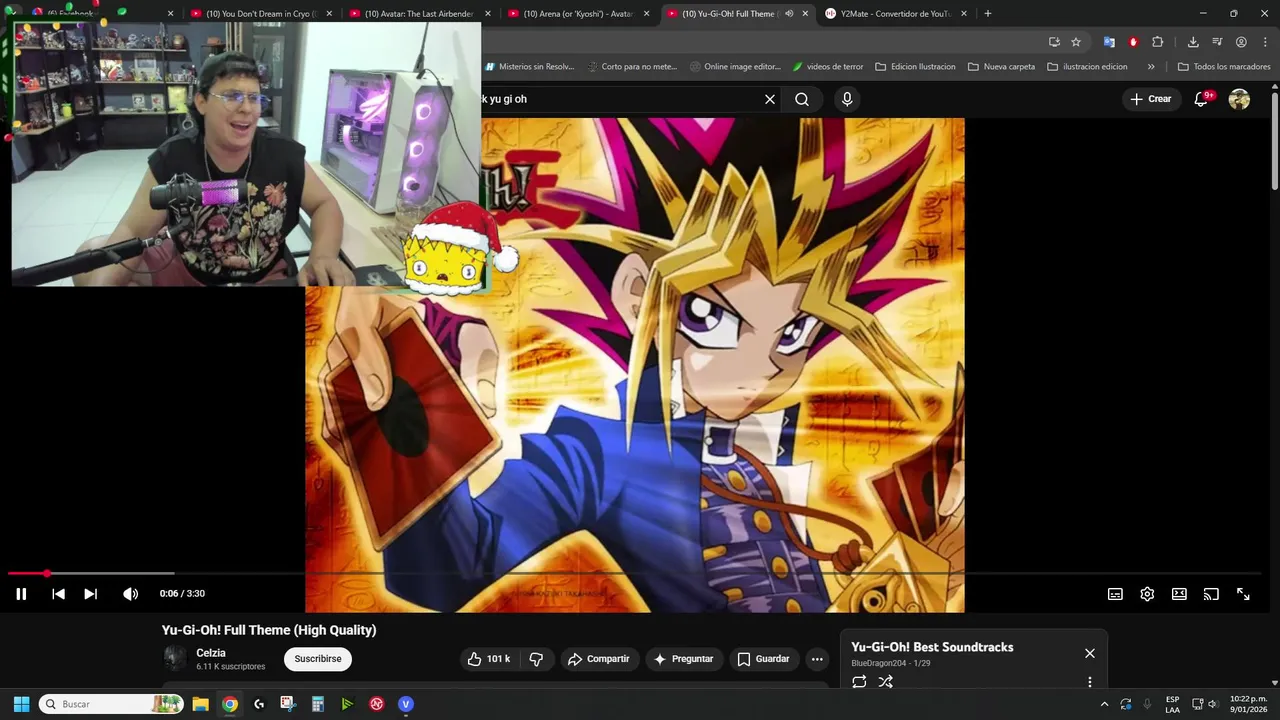Open the Chrome three-dot menu
Image resolution: width=1280 pixels, height=720 pixels.
(x=1265, y=42)
